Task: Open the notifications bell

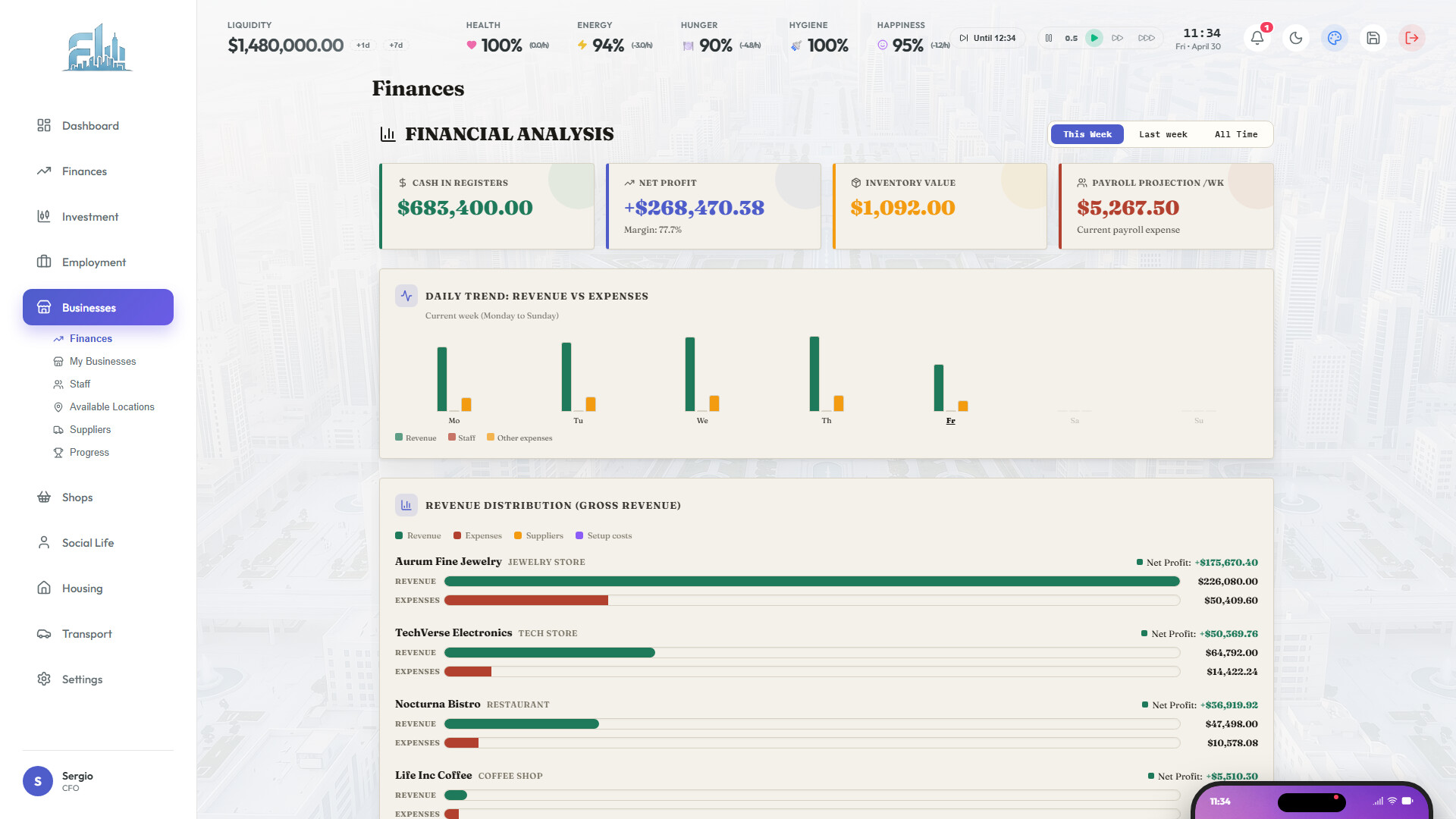Action: [1257, 38]
